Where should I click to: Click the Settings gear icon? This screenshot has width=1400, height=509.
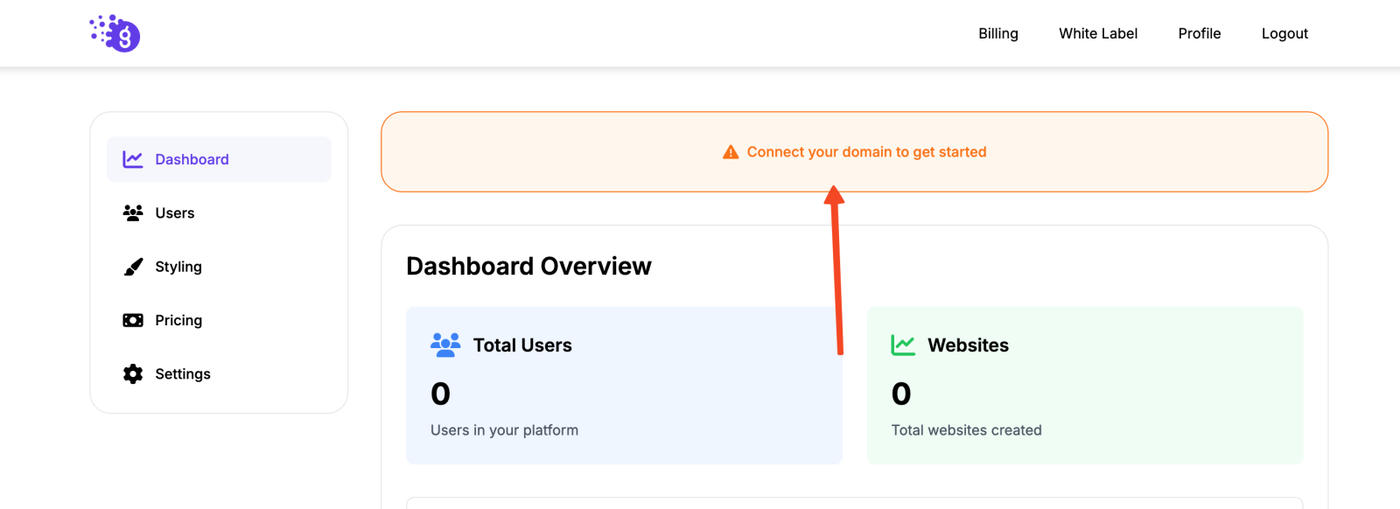[133, 374]
